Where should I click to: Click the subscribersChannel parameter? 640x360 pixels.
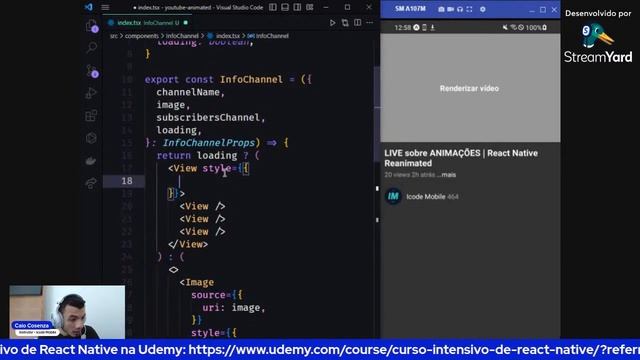(x=208, y=118)
